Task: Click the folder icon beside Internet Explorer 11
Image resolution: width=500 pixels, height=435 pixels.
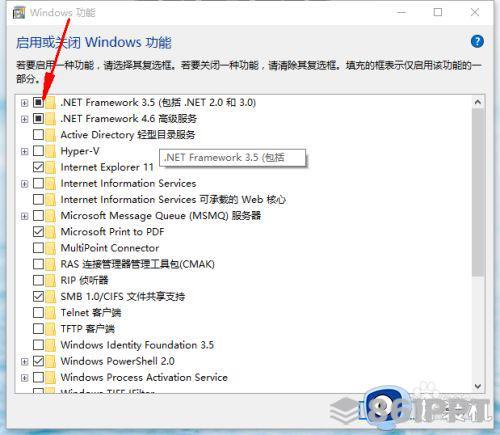Action: (x=50, y=167)
